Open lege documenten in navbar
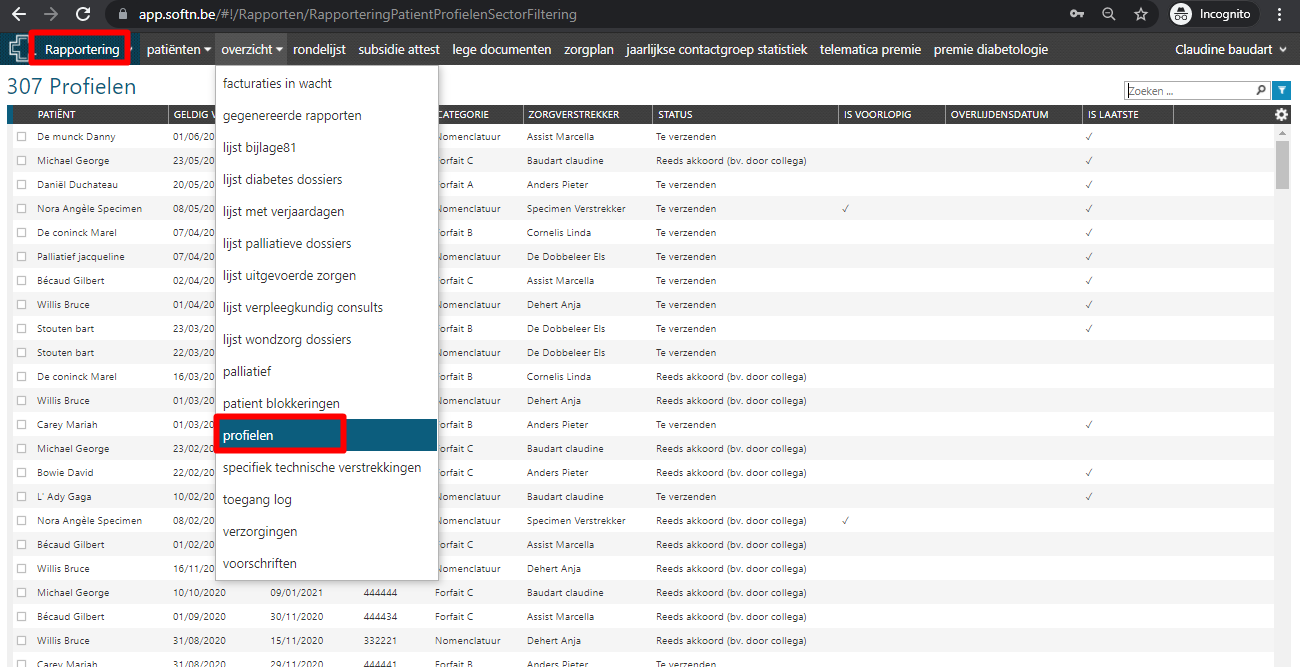This screenshot has height=667, width=1300. point(501,49)
